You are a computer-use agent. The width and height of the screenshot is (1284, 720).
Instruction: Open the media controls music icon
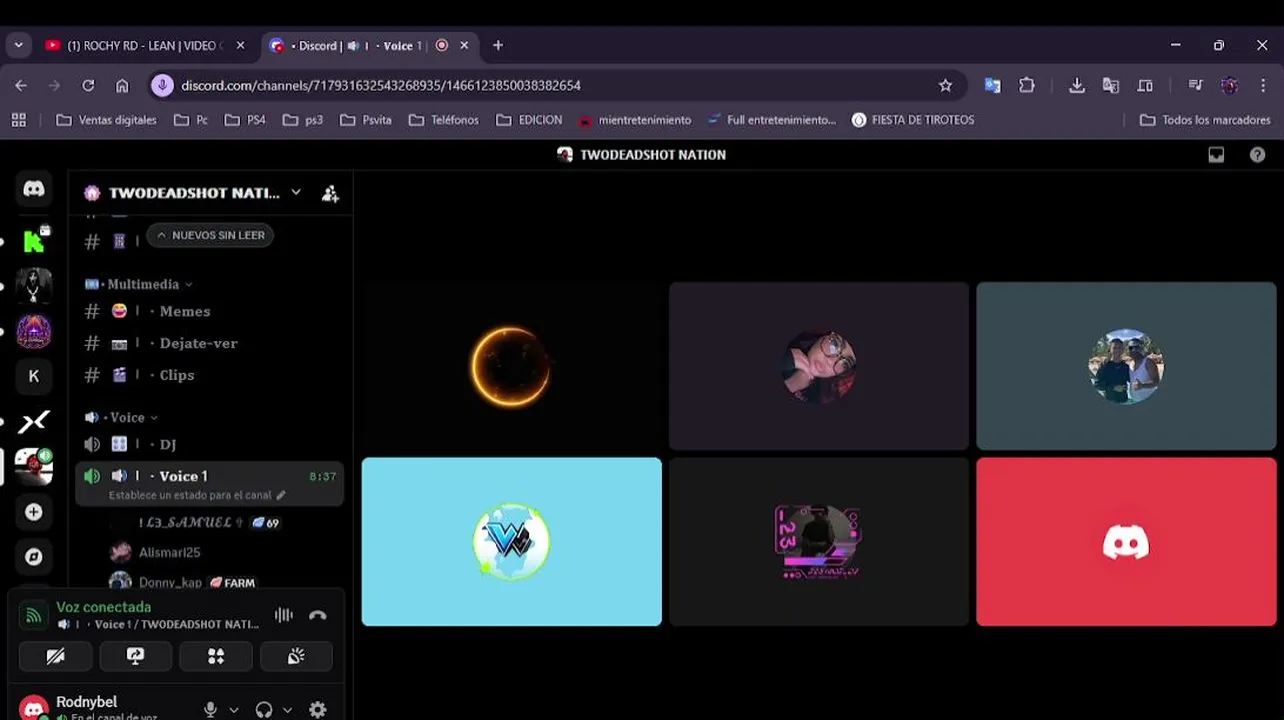(1195, 86)
